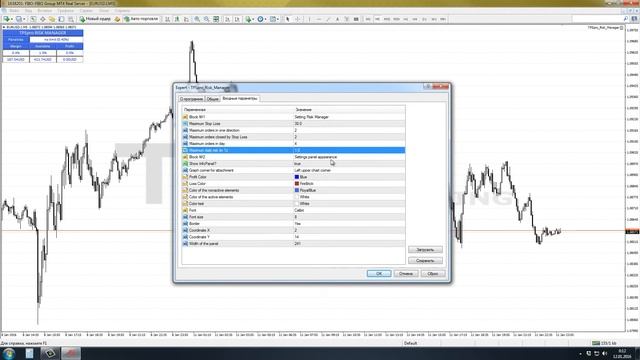Click the volume icon in system tray
This screenshot has height=360, width=640.
(604, 353)
